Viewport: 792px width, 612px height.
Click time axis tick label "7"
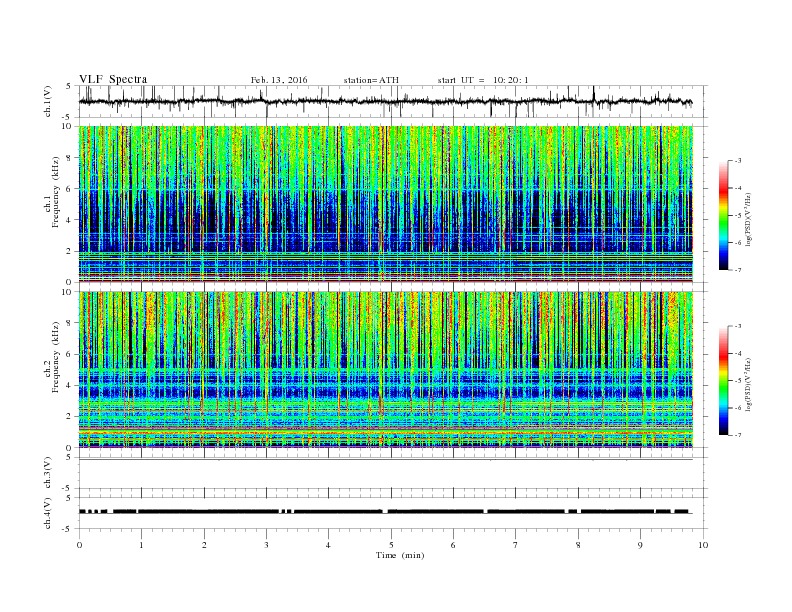click(516, 545)
